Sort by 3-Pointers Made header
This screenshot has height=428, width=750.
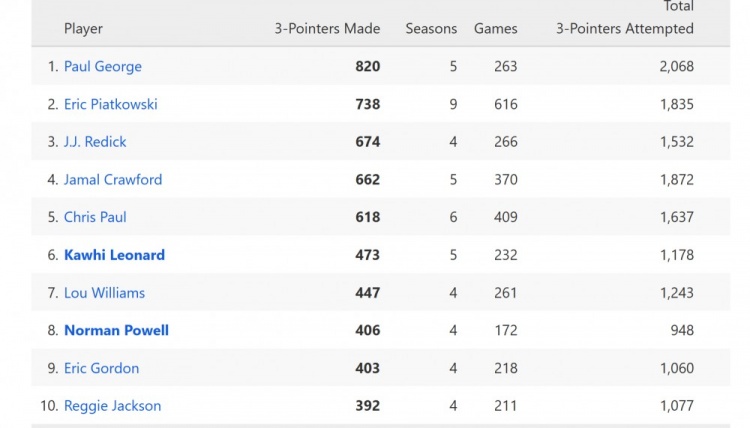coord(327,29)
